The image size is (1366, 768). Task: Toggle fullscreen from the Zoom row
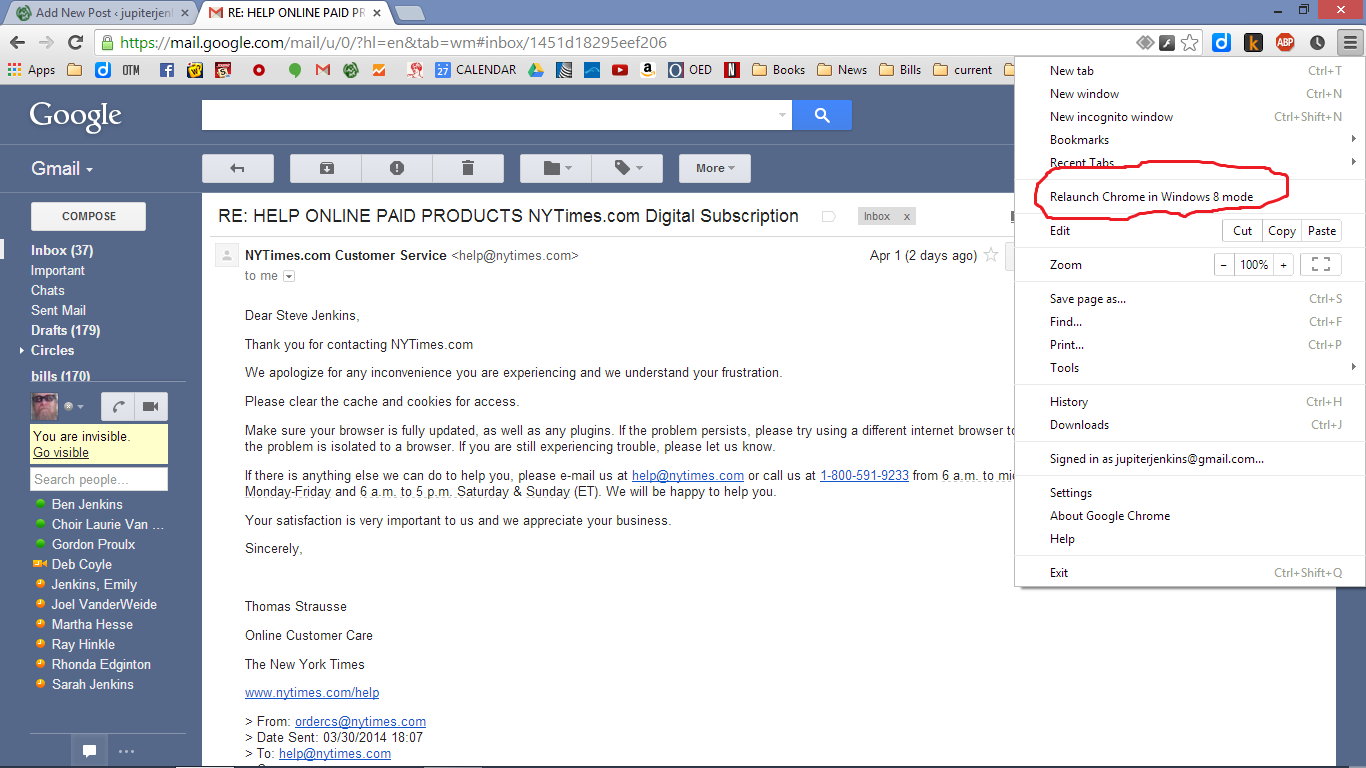(x=1321, y=265)
